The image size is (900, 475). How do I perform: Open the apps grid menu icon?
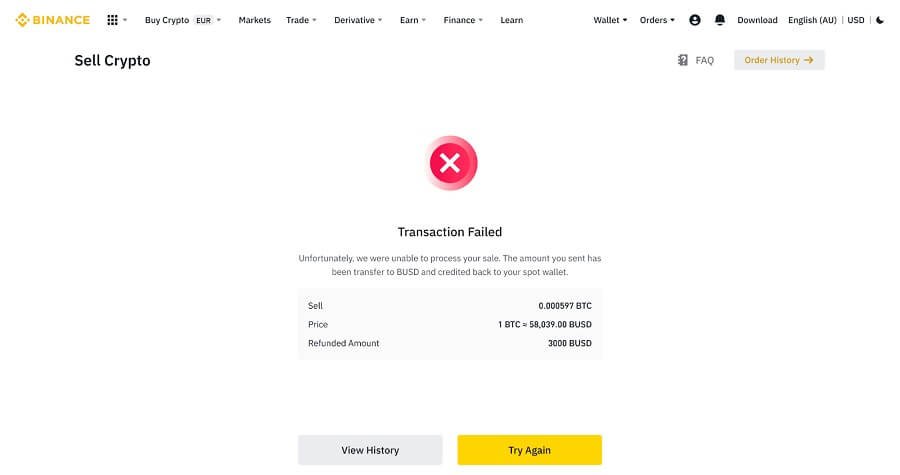(112, 20)
